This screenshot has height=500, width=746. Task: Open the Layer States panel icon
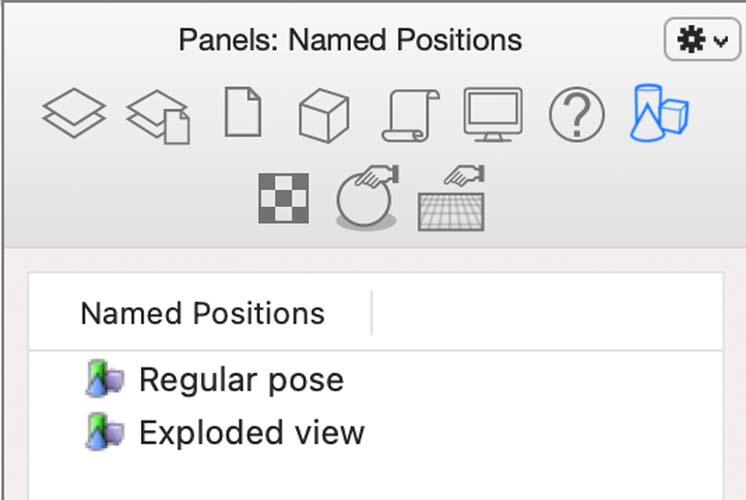(158, 117)
